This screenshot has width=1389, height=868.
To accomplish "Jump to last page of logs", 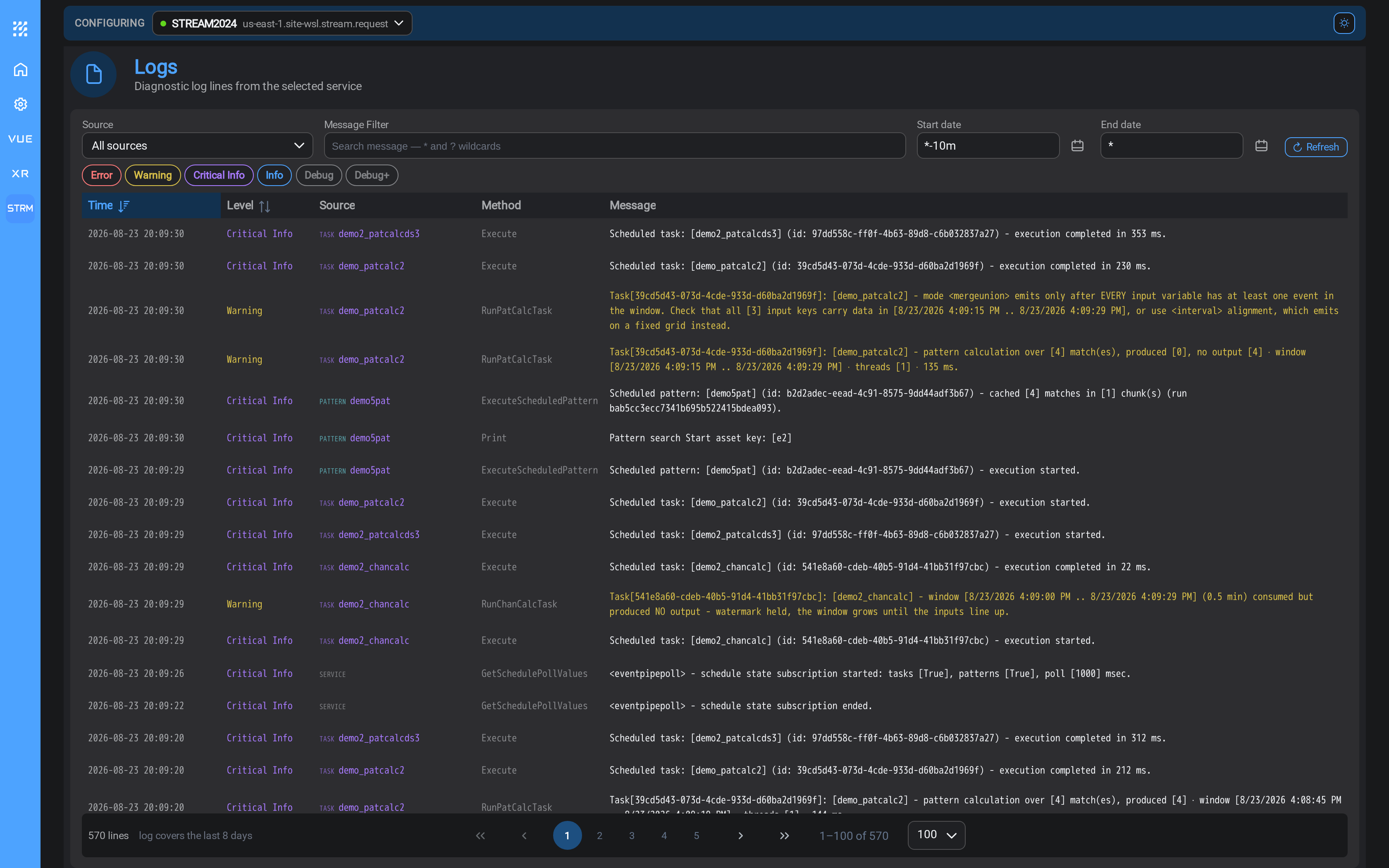I will (784, 836).
